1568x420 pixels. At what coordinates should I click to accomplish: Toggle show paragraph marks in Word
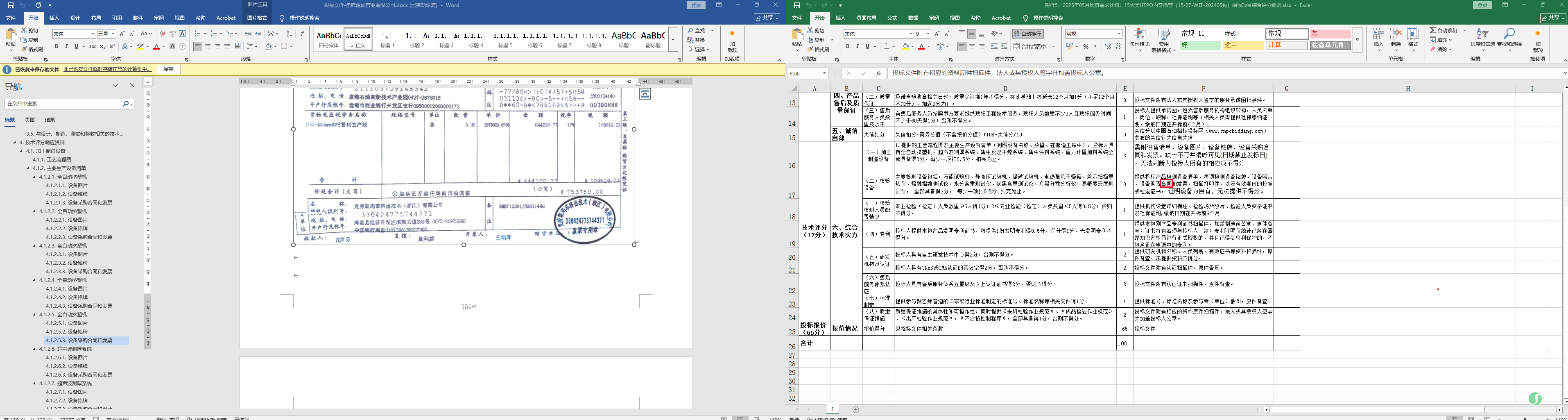[x=303, y=34]
